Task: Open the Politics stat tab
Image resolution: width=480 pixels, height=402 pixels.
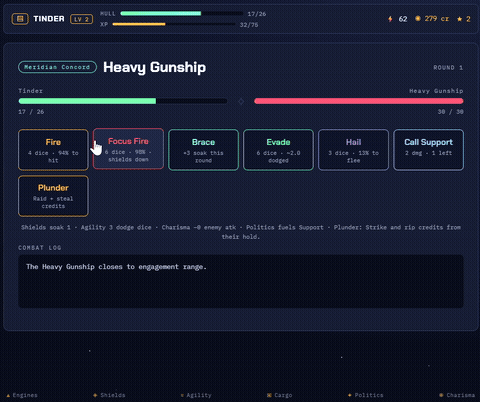Action: click(366, 395)
